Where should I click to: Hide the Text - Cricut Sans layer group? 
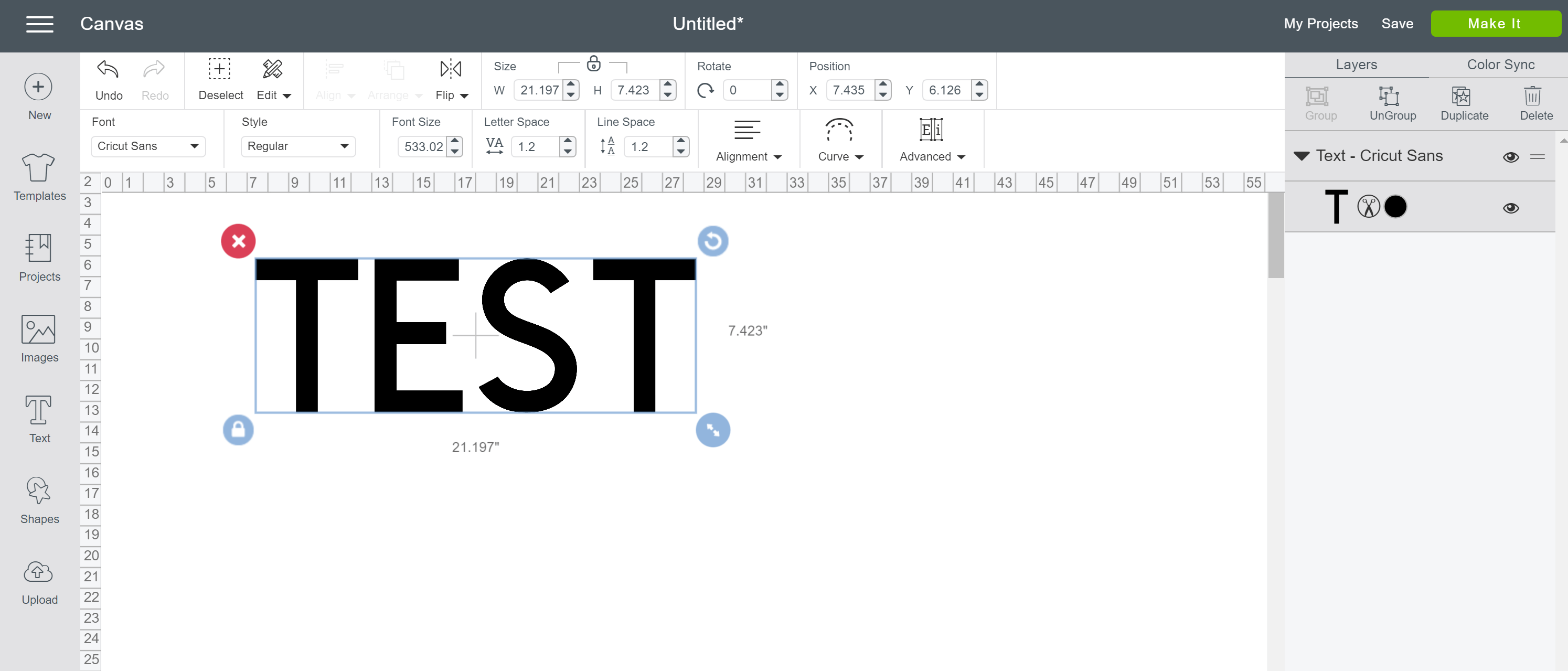[1510, 157]
